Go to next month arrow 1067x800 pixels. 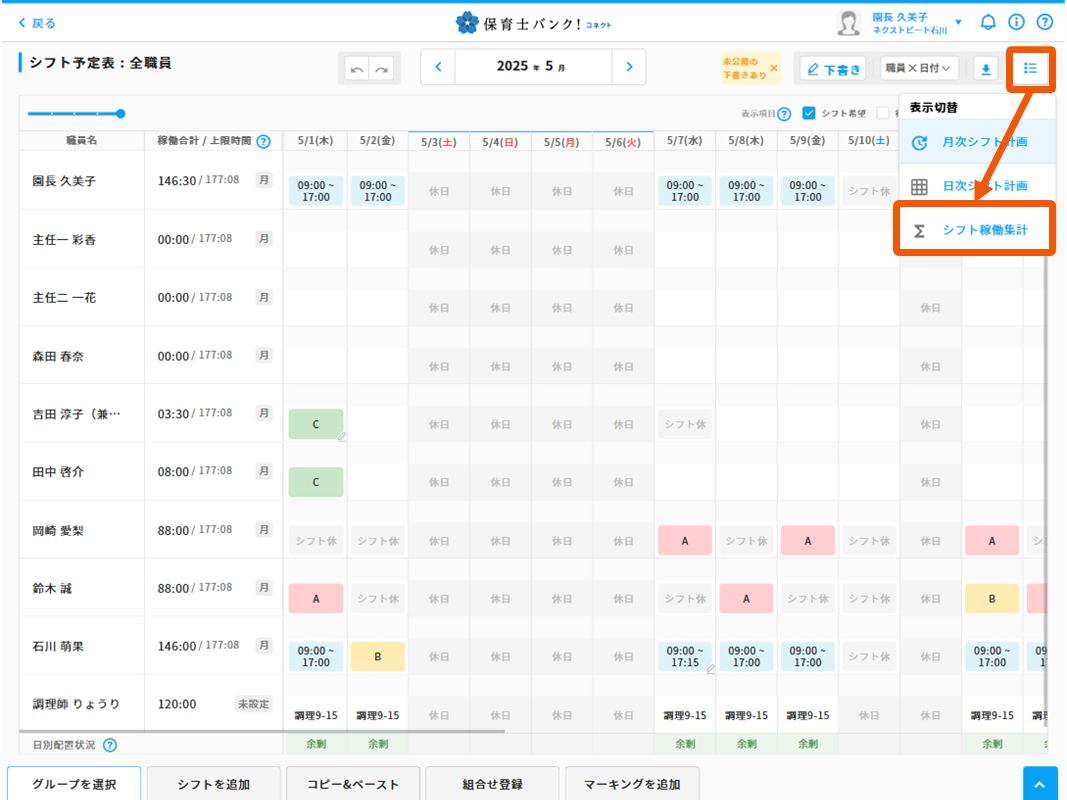[629, 67]
